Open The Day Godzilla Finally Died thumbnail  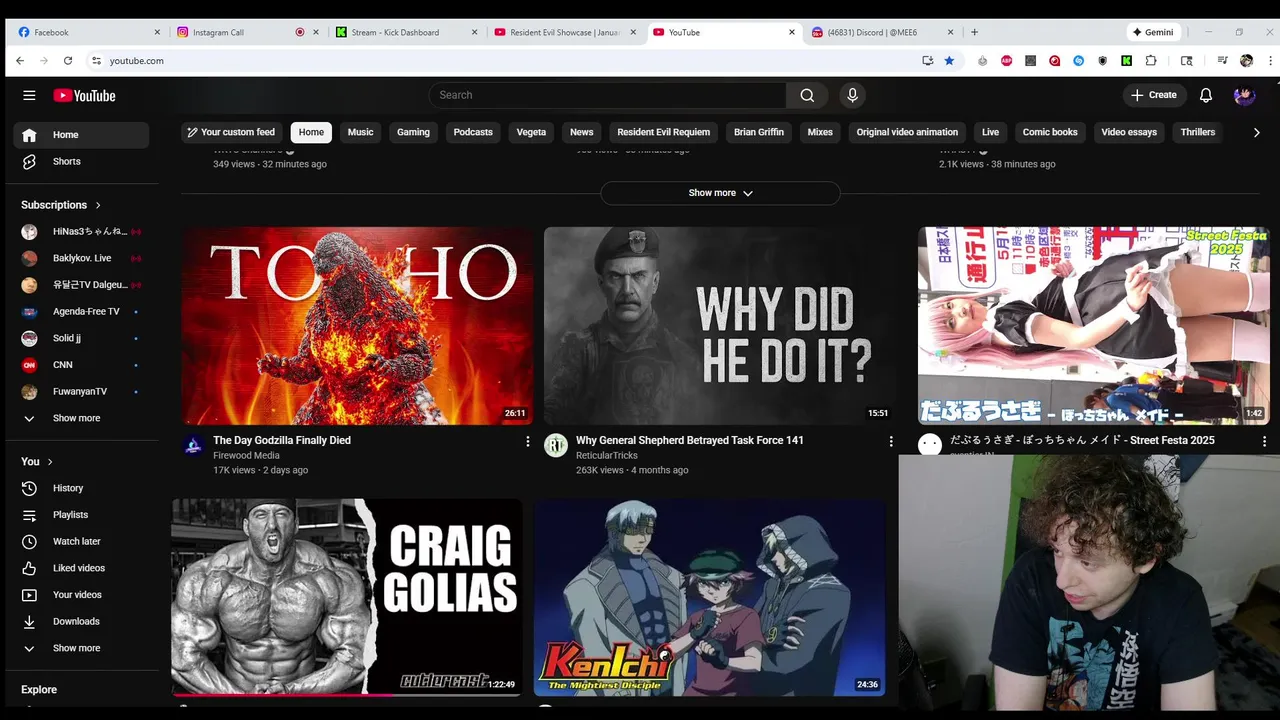pos(358,326)
